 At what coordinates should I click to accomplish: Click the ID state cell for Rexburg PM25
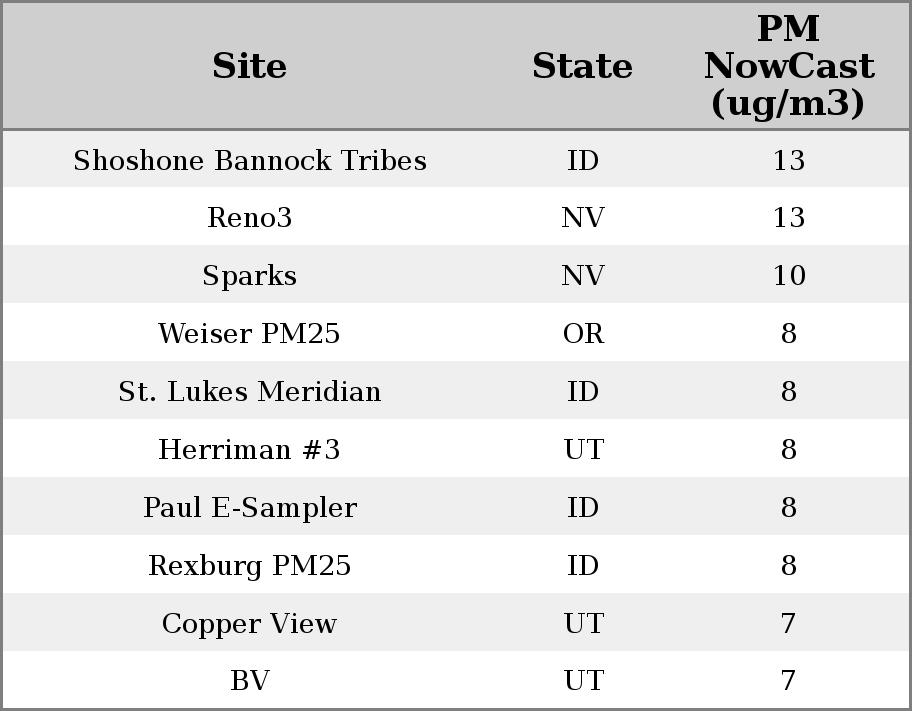(x=583, y=566)
